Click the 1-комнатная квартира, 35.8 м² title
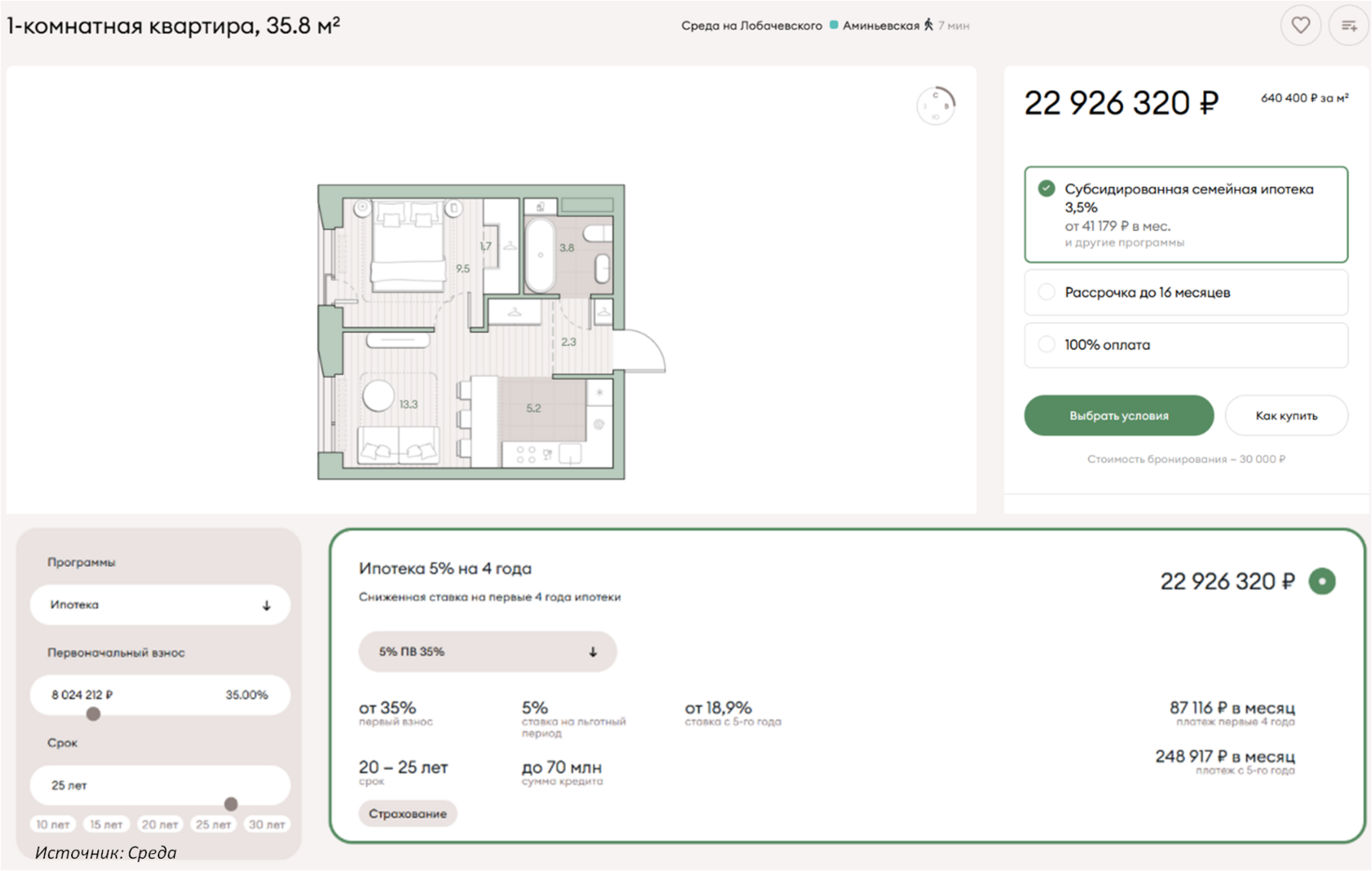1372x871 pixels. tap(173, 25)
